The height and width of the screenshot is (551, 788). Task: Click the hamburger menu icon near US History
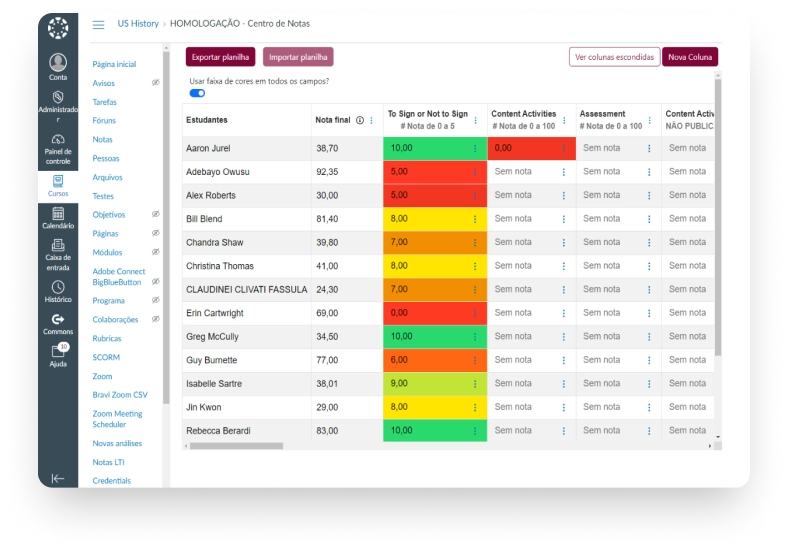point(98,24)
